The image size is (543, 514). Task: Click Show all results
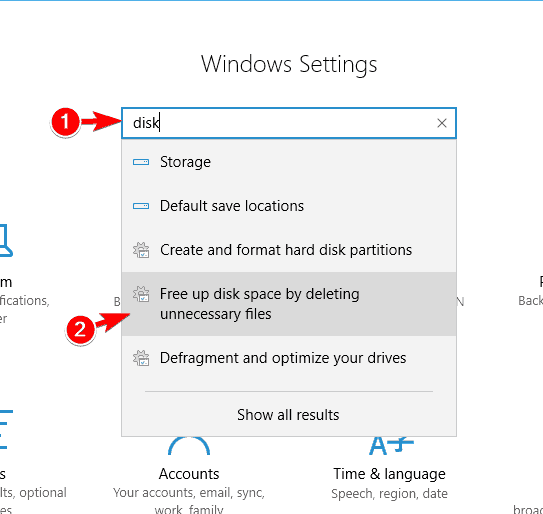pos(288,415)
